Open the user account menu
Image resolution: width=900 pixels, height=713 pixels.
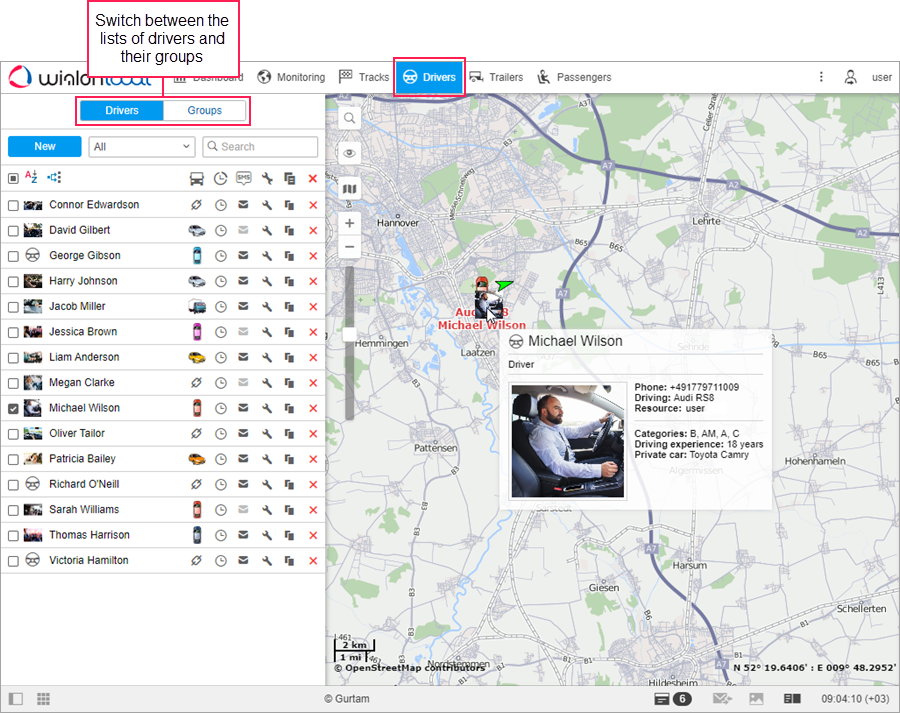868,77
